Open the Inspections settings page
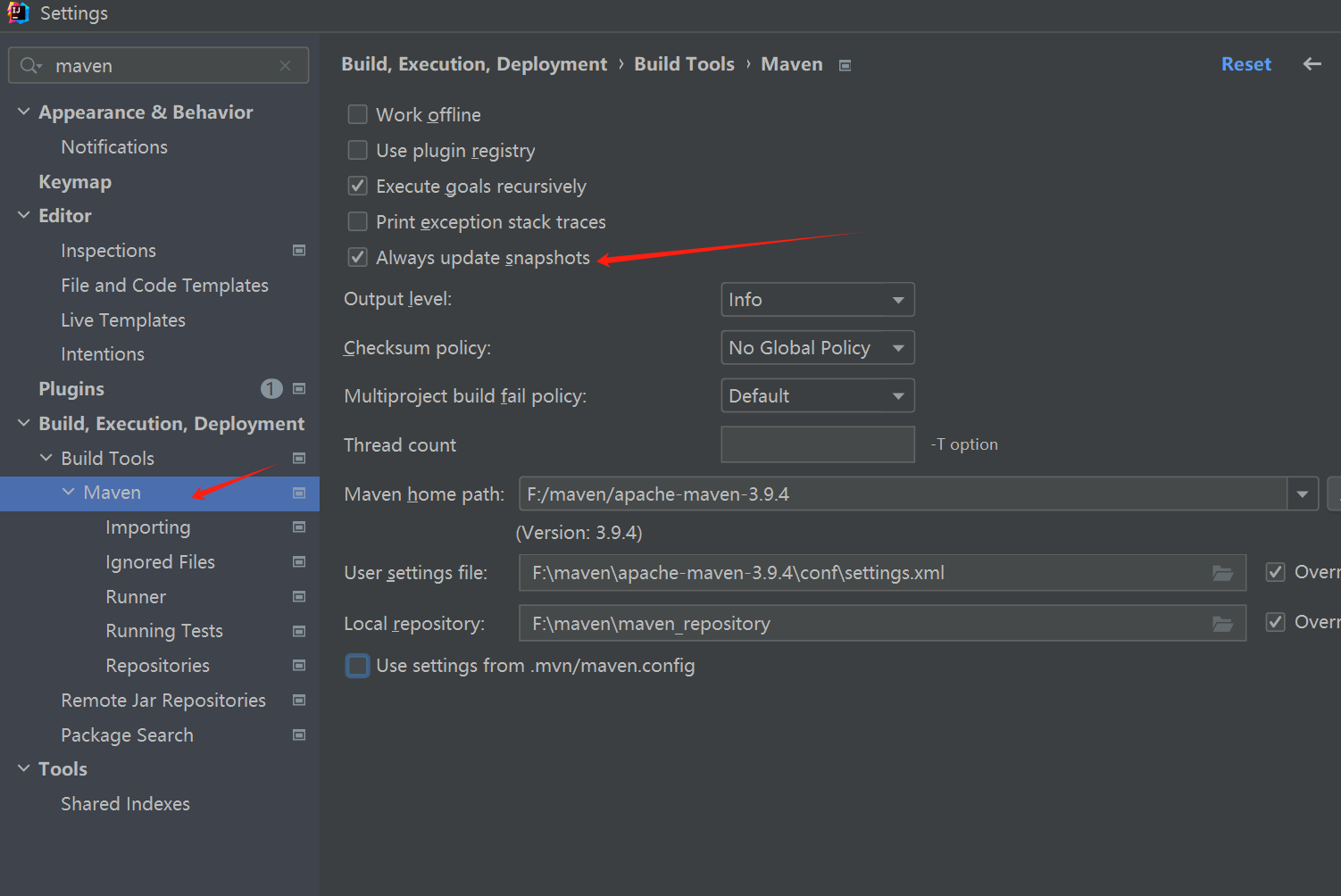This screenshot has height=896, width=1341. tap(108, 251)
